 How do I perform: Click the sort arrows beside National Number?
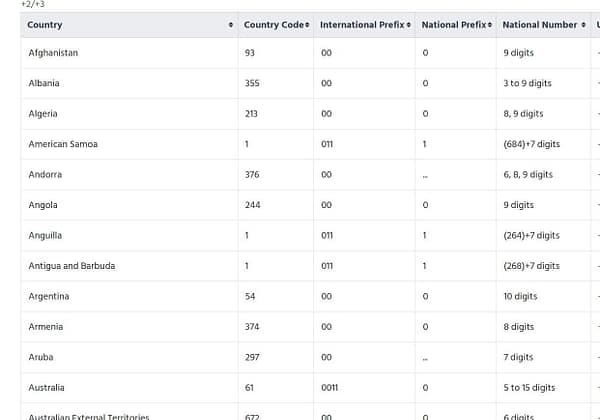[x=584, y=25]
